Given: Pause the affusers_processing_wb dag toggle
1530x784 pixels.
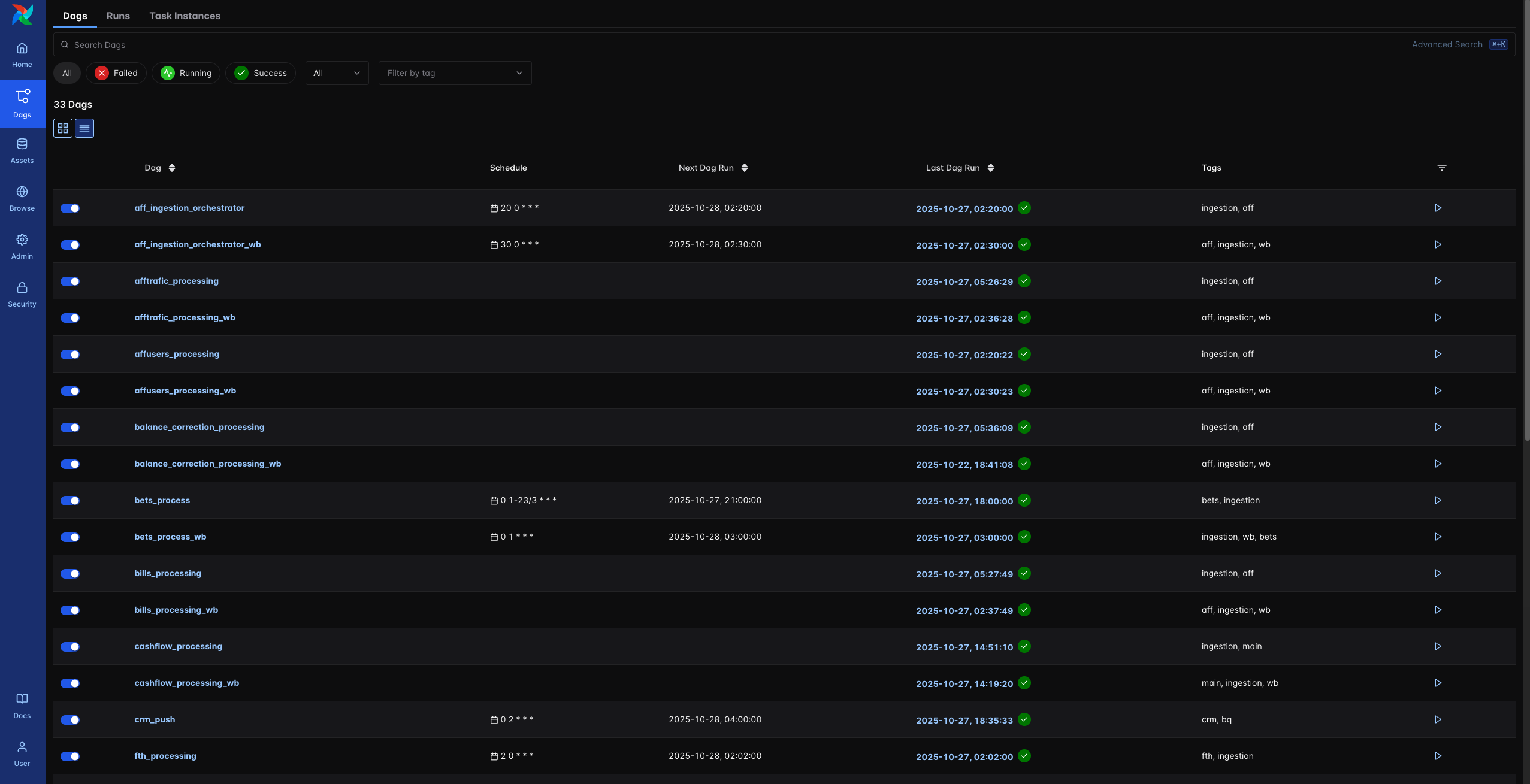Looking at the screenshot, I should tap(70, 391).
